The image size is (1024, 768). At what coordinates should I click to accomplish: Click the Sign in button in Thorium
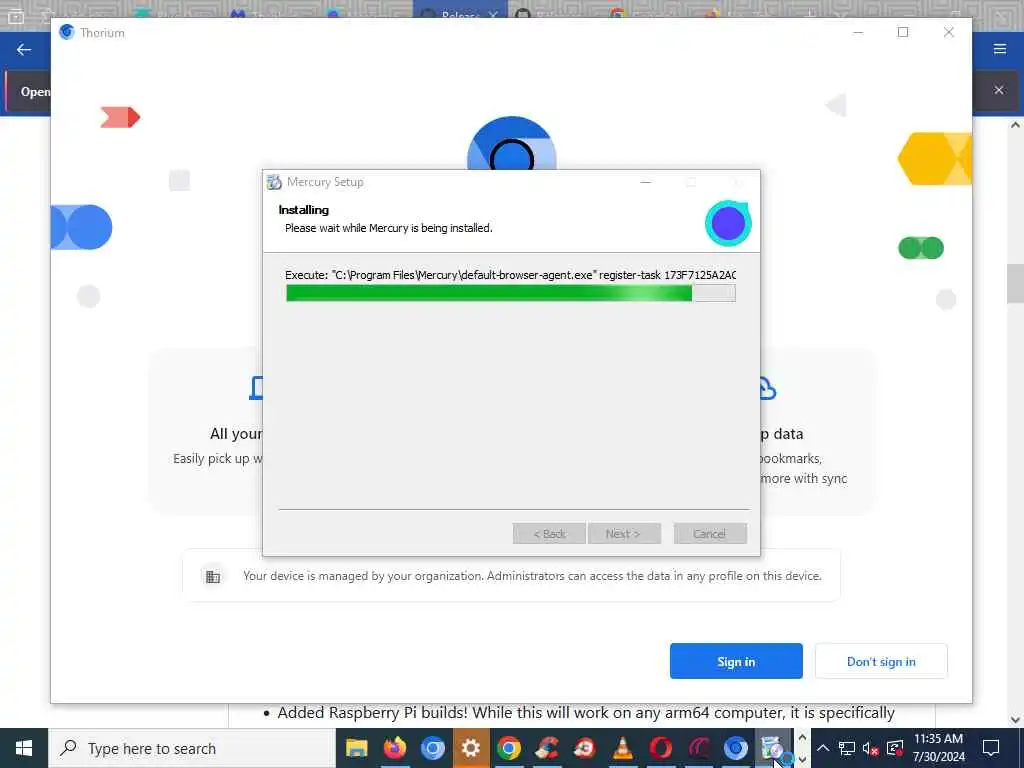736,661
